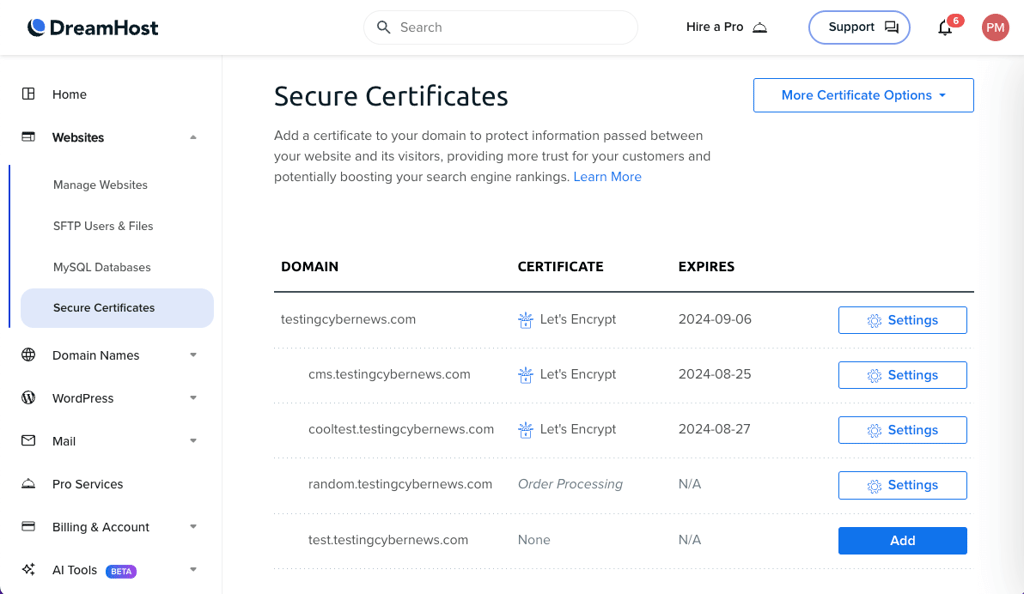Click the AI Tools sparkle icon
The height and width of the screenshot is (594, 1024).
click(x=28, y=569)
